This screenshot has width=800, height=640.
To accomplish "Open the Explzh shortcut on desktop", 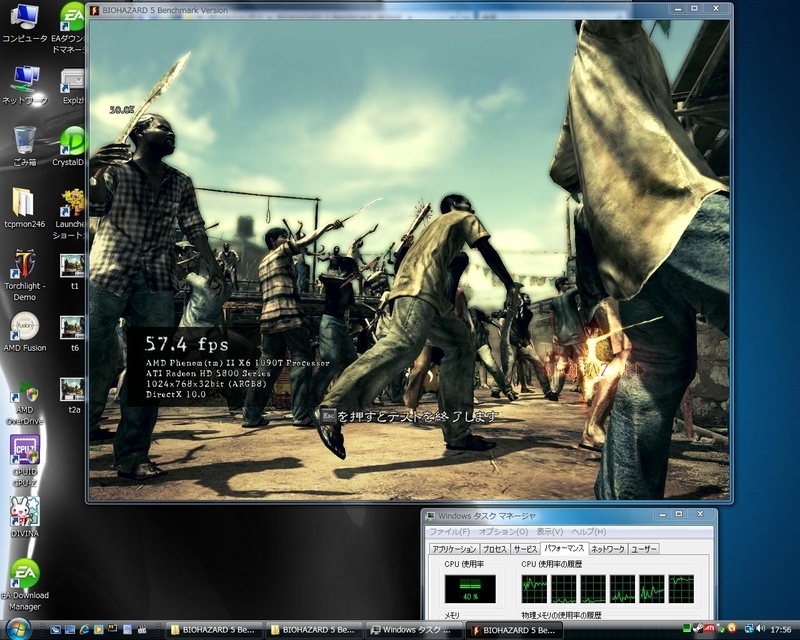I will 72,85.
